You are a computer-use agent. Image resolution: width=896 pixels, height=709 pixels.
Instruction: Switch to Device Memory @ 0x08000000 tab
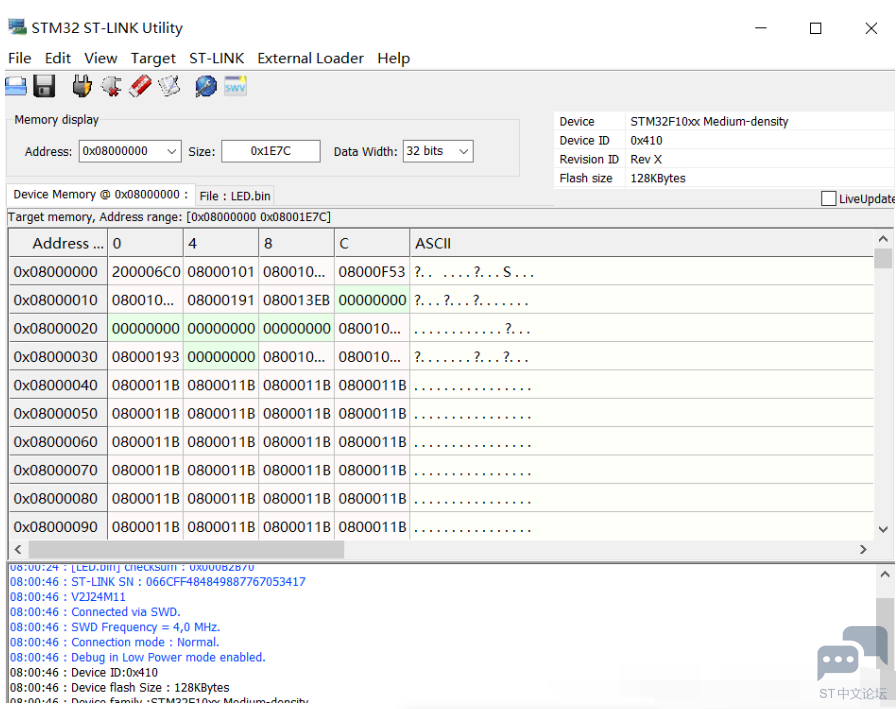pyautogui.click(x=101, y=195)
